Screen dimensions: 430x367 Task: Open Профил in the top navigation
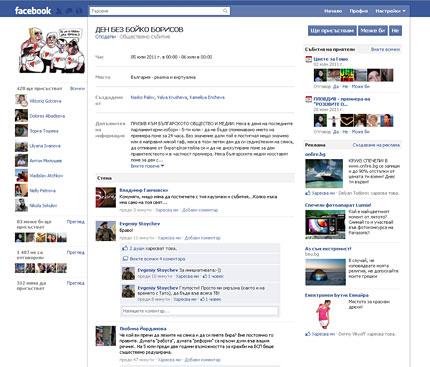359,11
